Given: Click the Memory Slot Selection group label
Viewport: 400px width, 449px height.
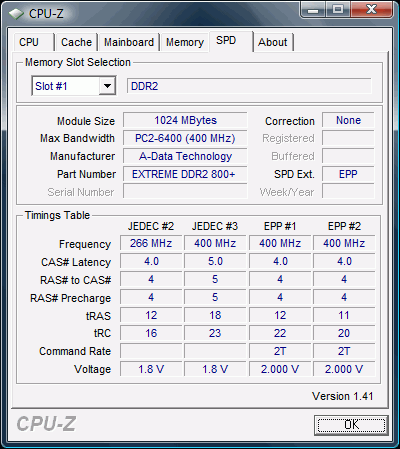Looking at the screenshot, I should coord(78,62).
